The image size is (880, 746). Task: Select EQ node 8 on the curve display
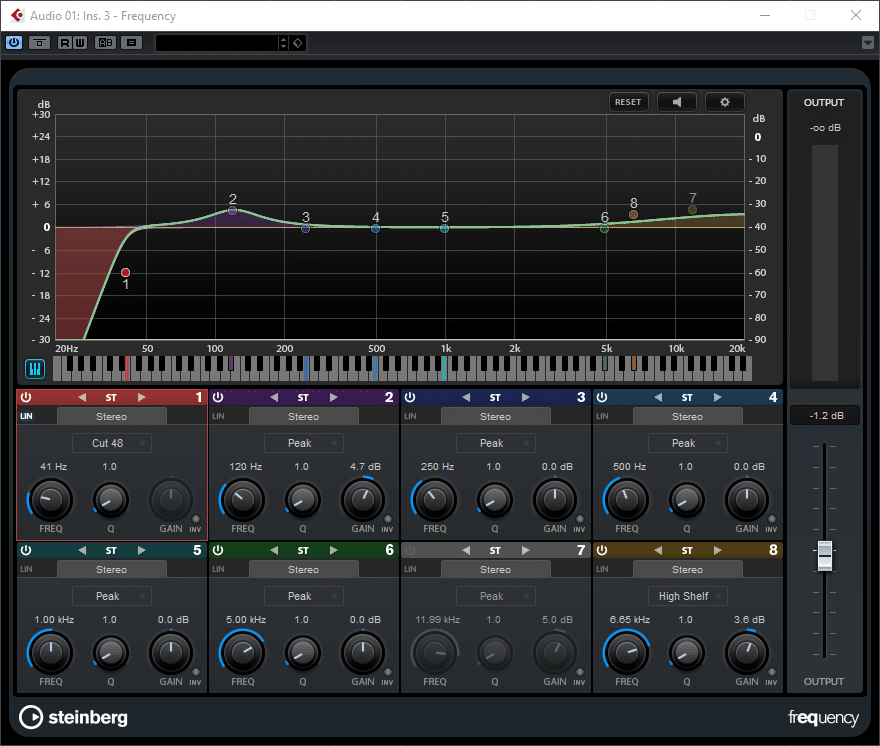click(x=634, y=214)
